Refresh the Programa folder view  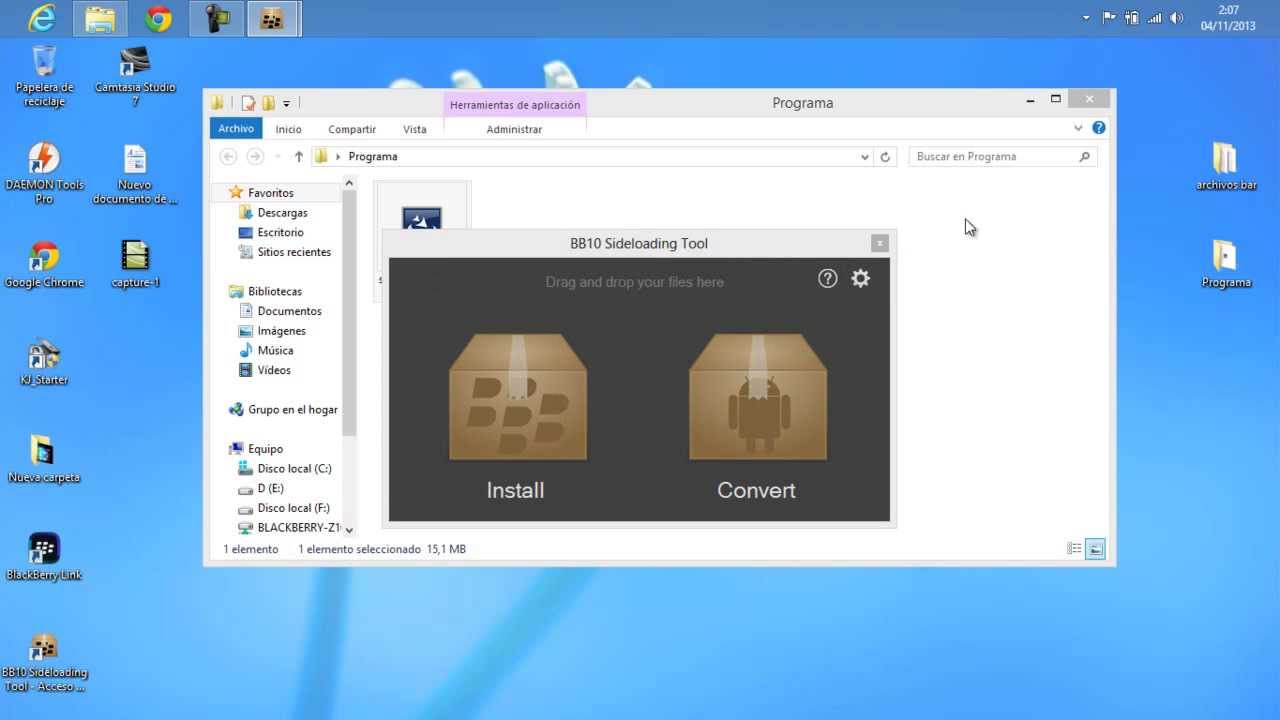pos(885,156)
